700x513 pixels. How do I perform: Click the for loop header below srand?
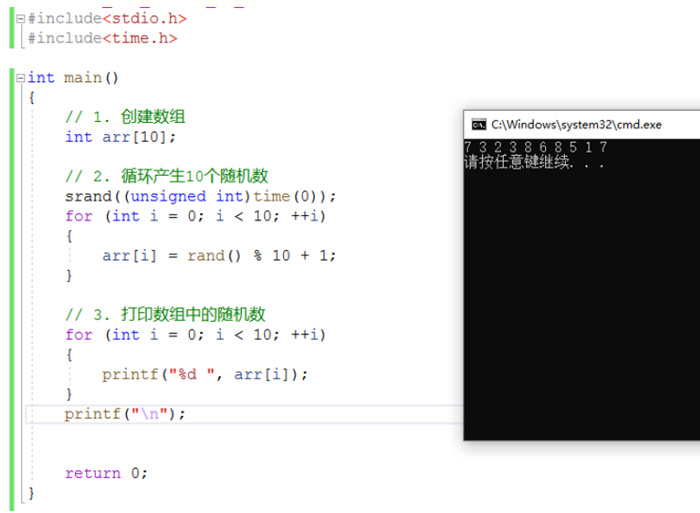click(x=195, y=216)
